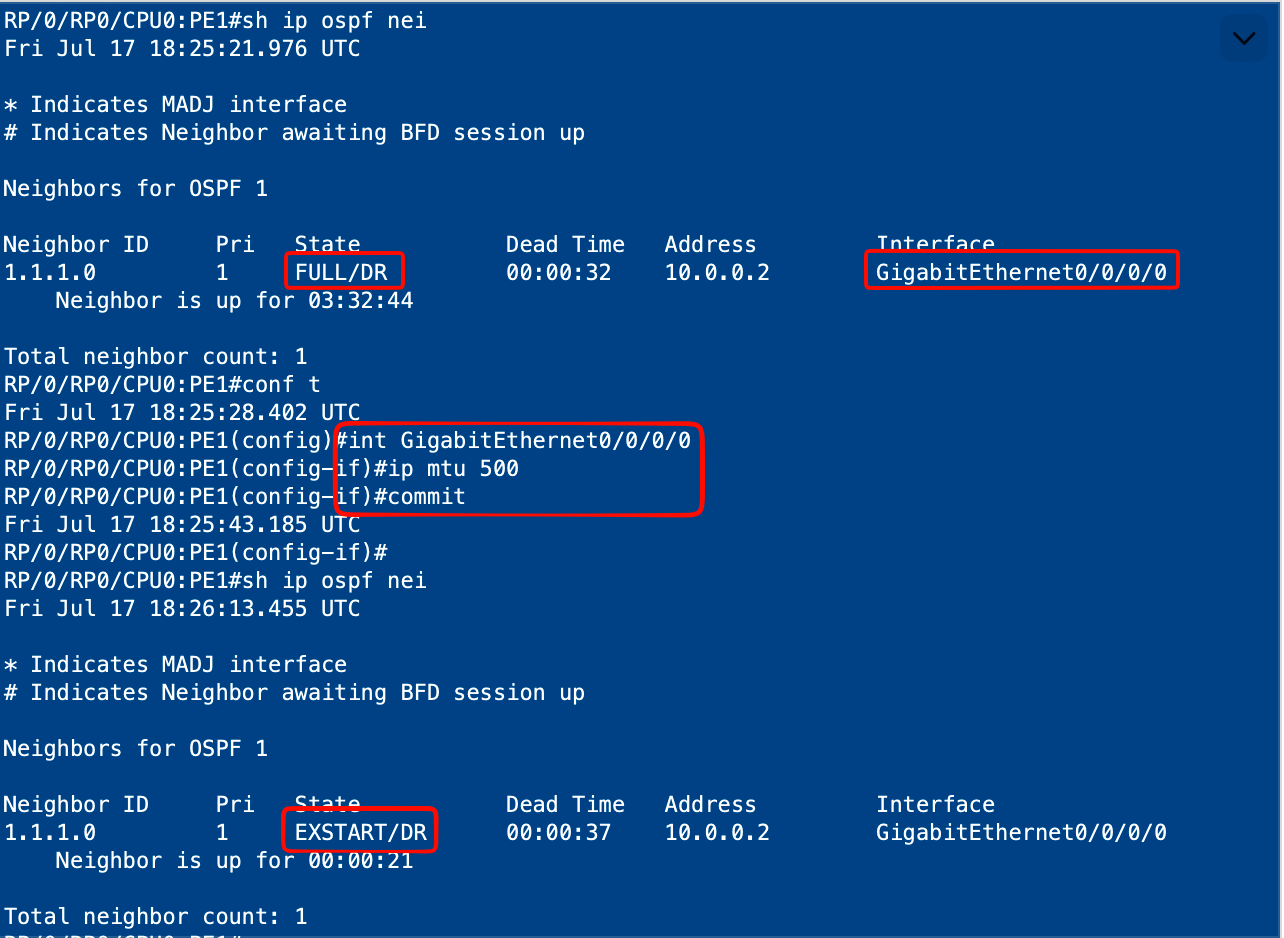Click the empty 'PE1(config-if)#' prompt line

tap(195, 552)
